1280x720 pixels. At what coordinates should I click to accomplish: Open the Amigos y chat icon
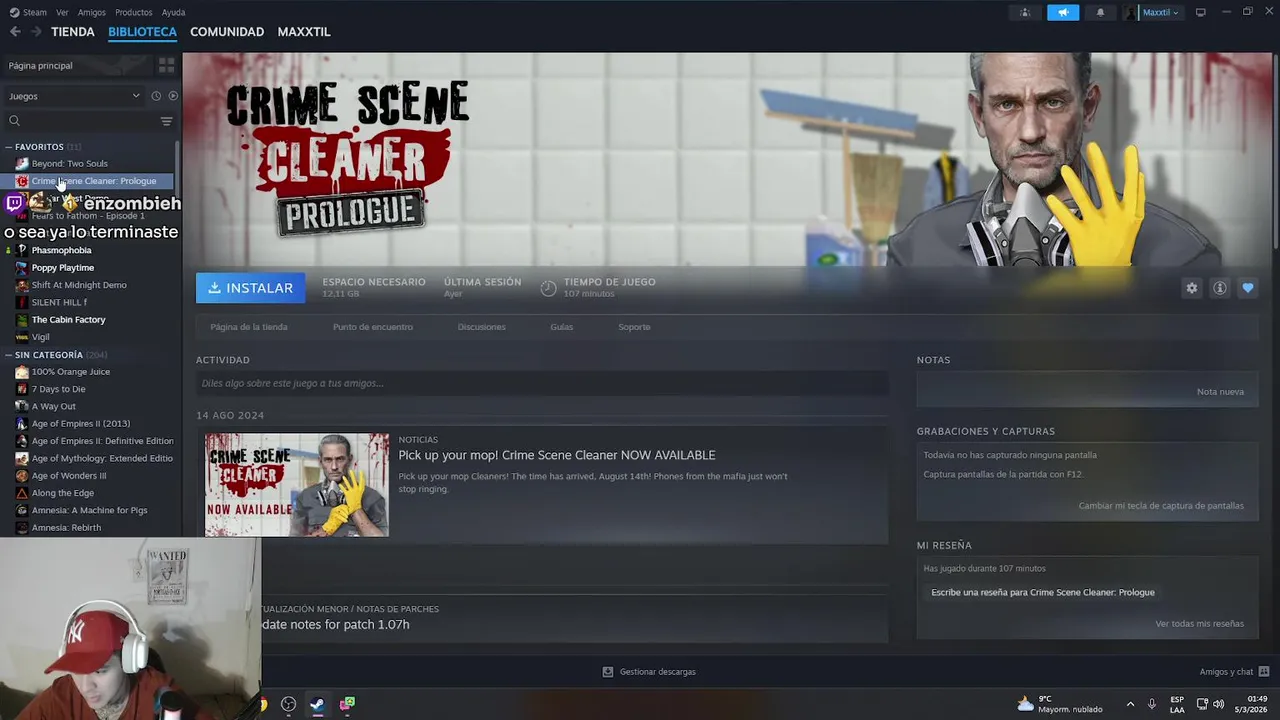pyautogui.click(x=1263, y=672)
